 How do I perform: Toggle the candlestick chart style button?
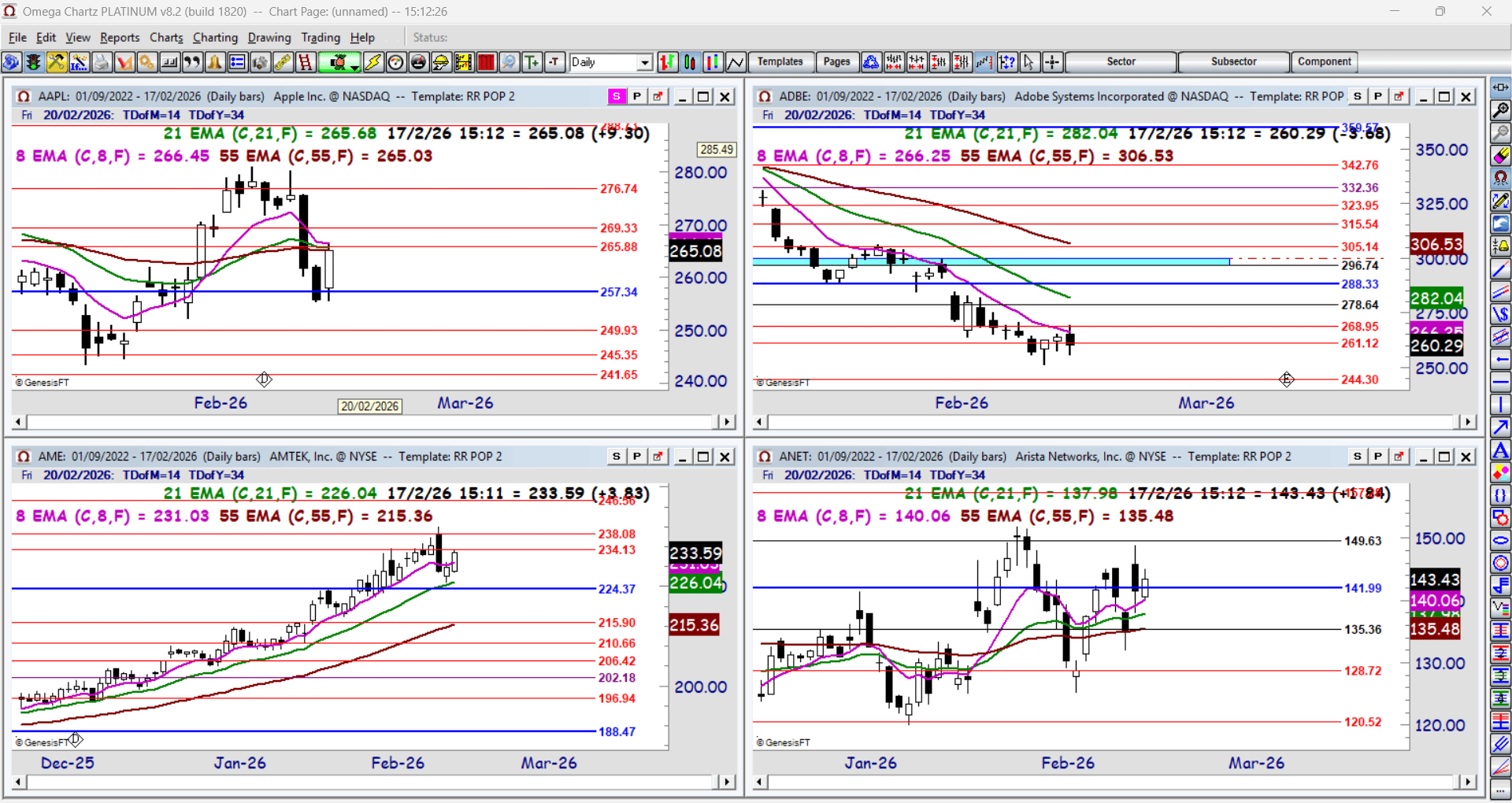[691, 62]
